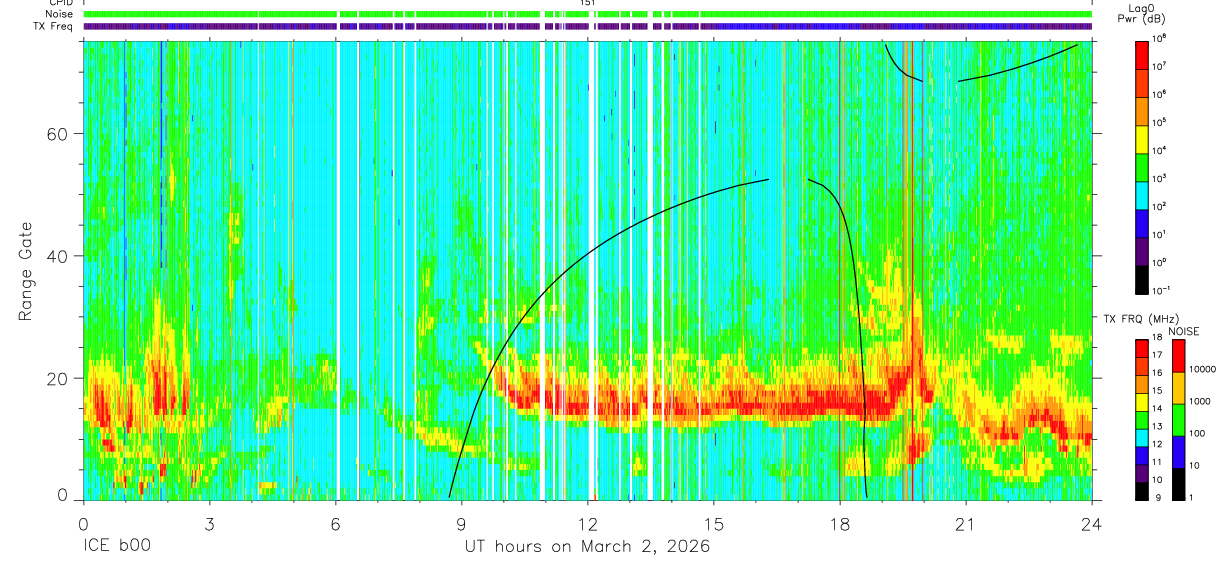Click the '100' label on NOISE colorbar
The height and width of the screenshot is (567, 1228).
tap(1198, 433)
